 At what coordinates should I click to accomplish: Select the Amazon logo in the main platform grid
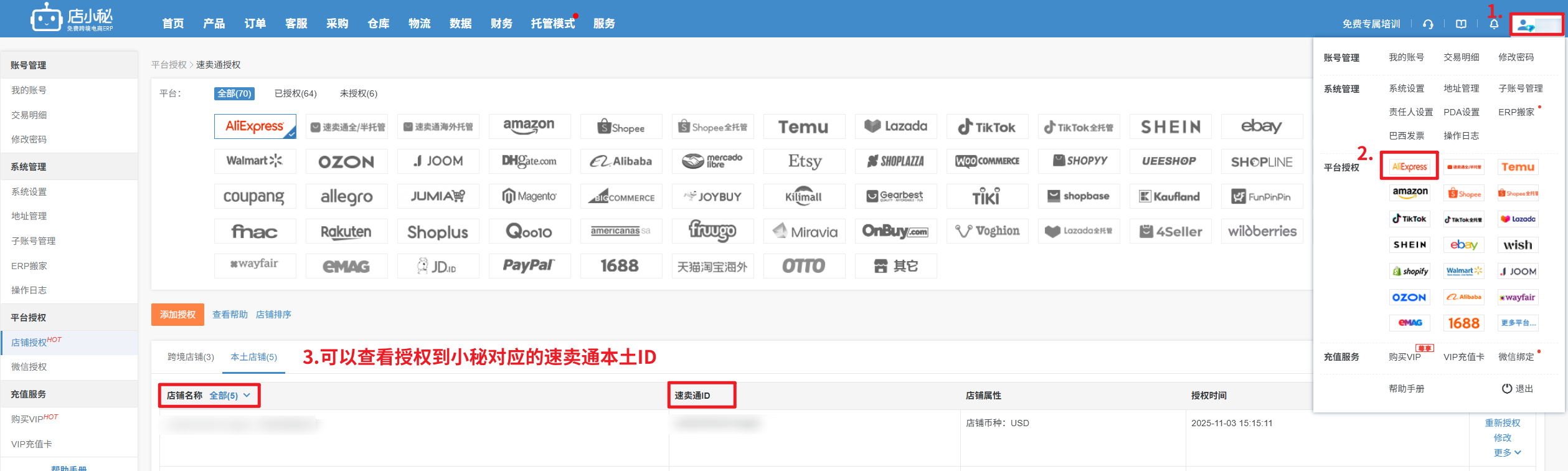pos(529,126)
